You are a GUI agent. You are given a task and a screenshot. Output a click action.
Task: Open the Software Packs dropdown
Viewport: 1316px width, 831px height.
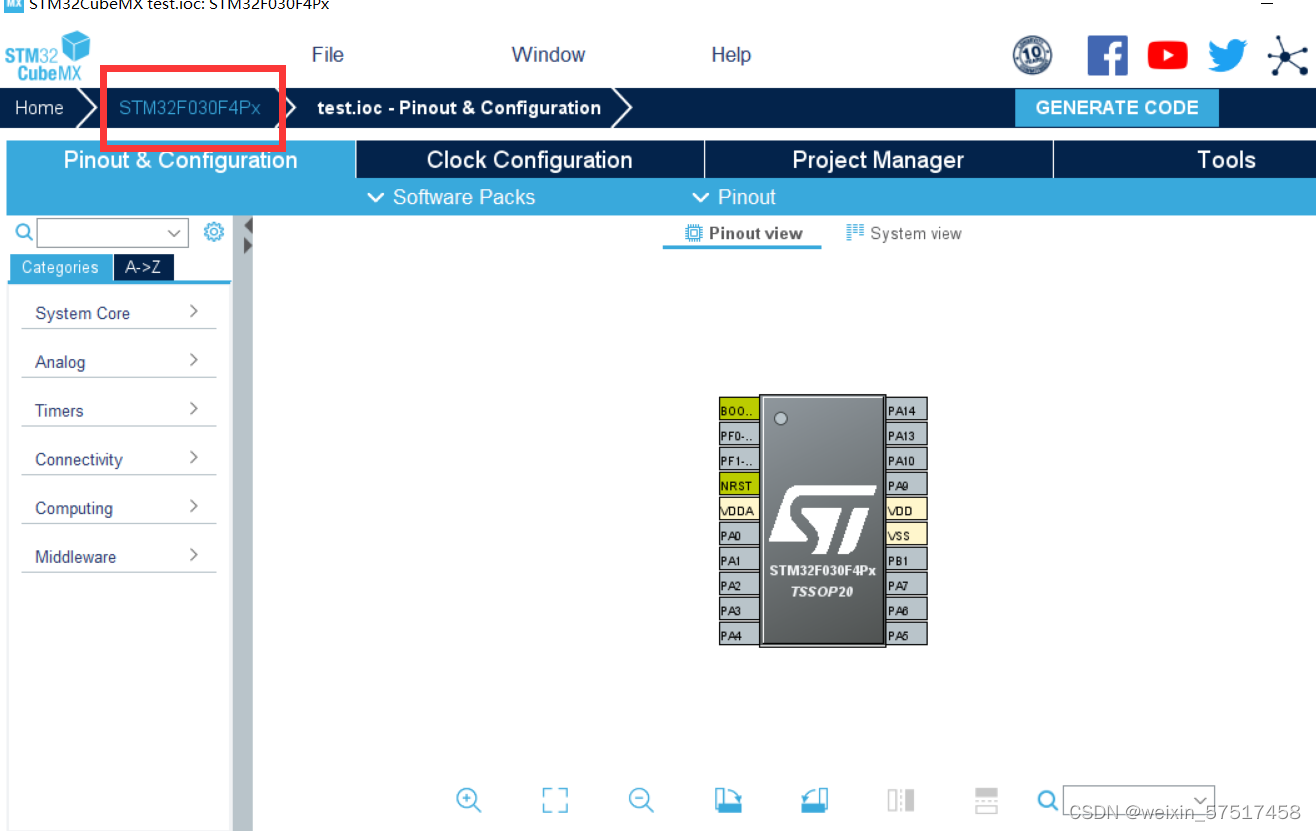(x=451, y=197)
